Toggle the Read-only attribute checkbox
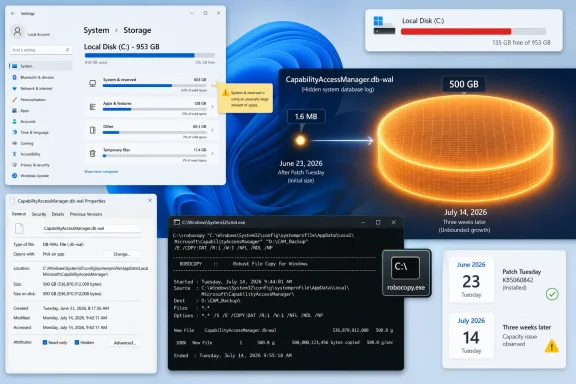 [45, 342]
